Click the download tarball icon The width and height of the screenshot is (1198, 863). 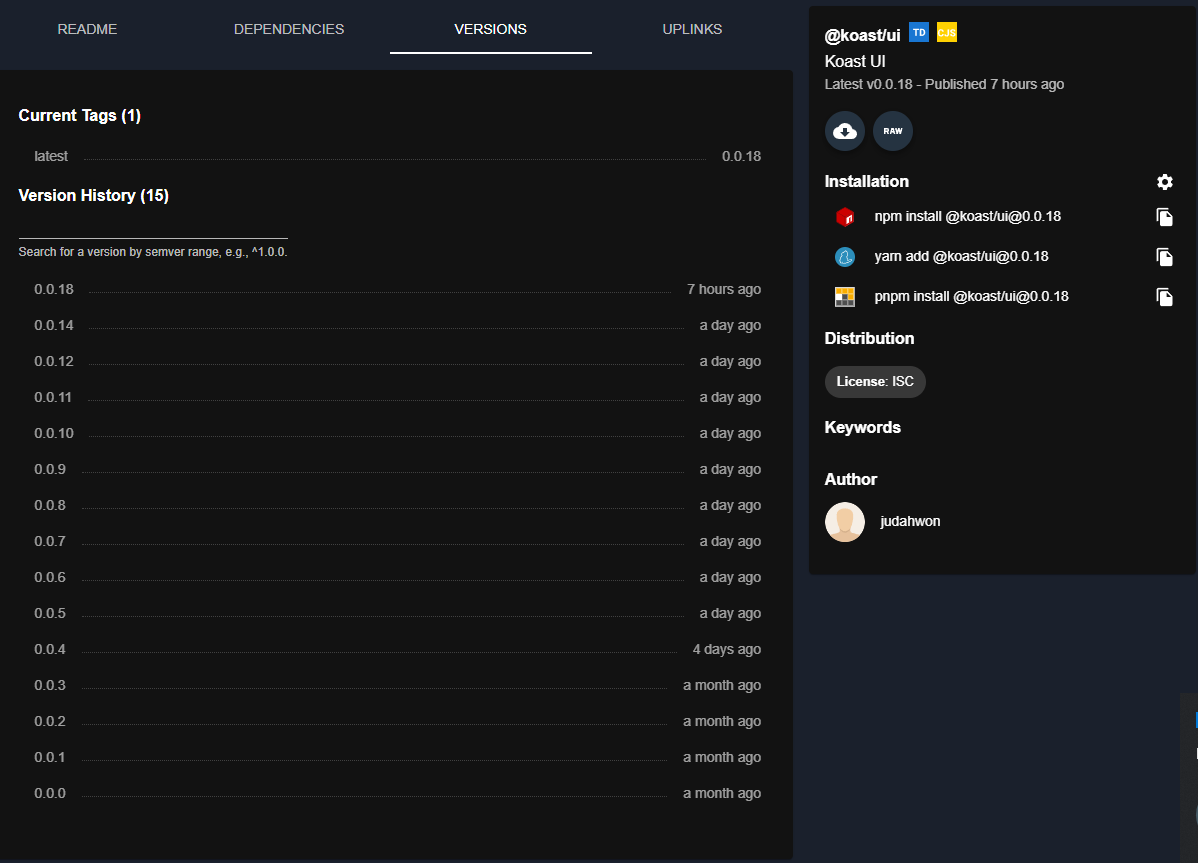click(x=845, y=131)
